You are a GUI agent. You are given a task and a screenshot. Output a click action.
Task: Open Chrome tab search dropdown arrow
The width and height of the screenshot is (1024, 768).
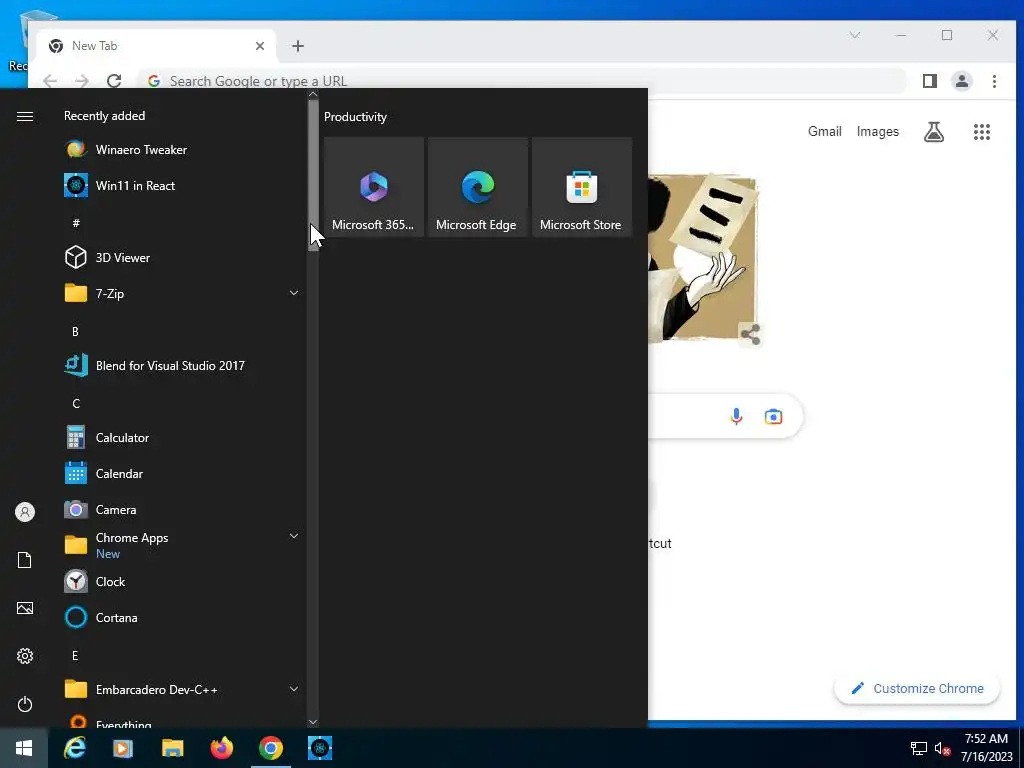coord(855,35)
